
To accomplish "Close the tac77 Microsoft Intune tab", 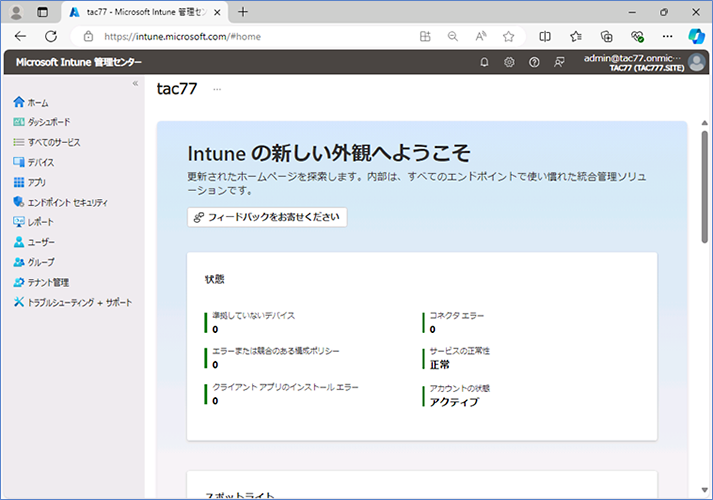I will pos(217,12).
